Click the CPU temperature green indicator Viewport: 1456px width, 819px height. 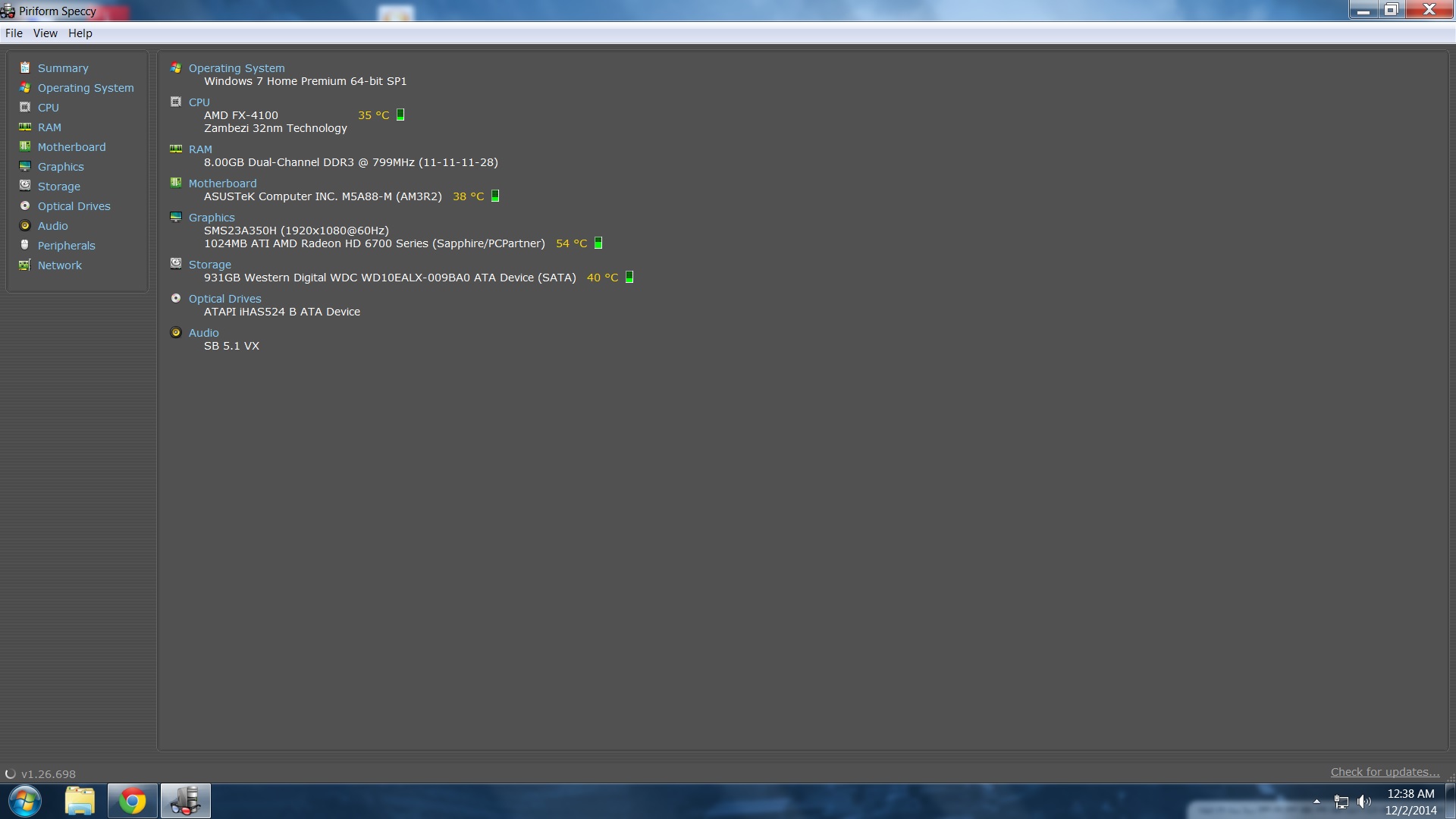[x=400, y=115]
